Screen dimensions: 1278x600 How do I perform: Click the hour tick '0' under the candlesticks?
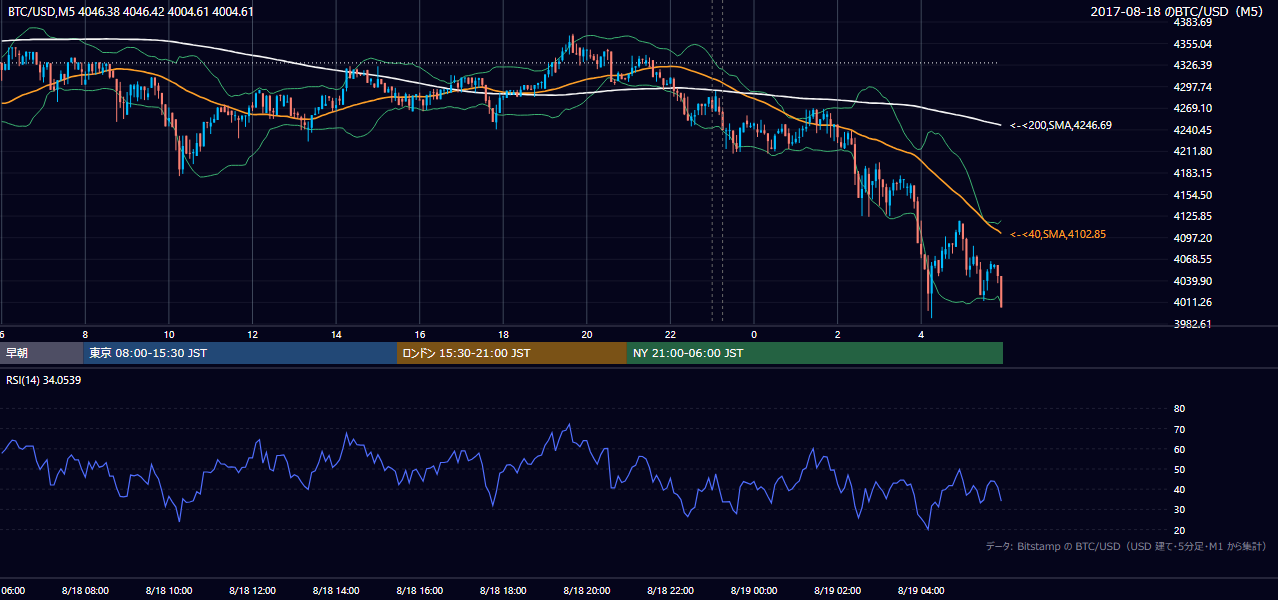coord(754,335)
